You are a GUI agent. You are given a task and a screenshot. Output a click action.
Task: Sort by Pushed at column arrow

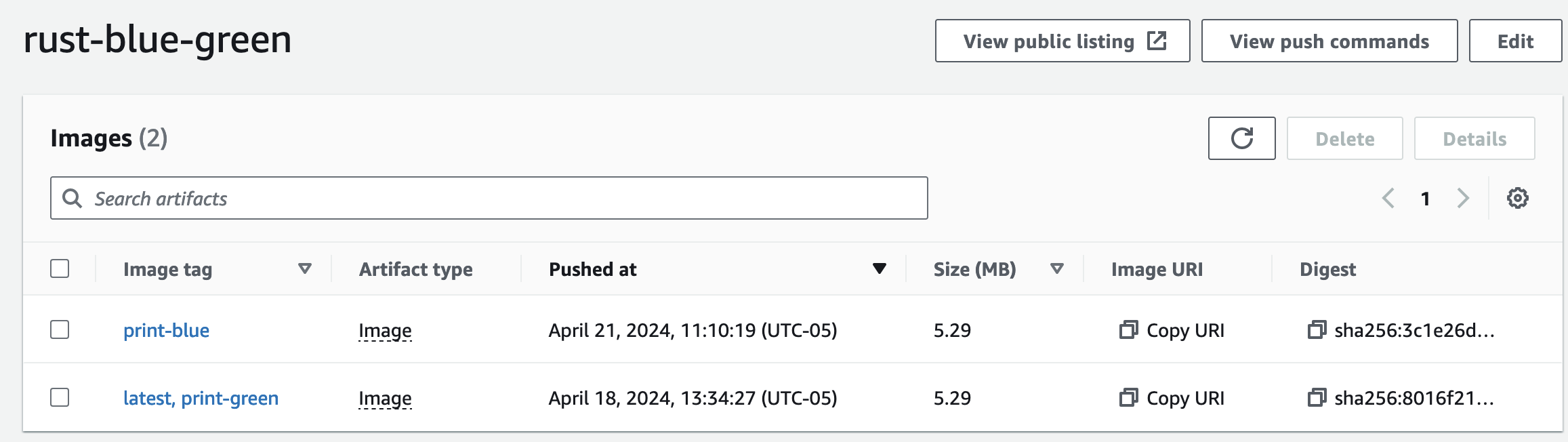point(879,269)
